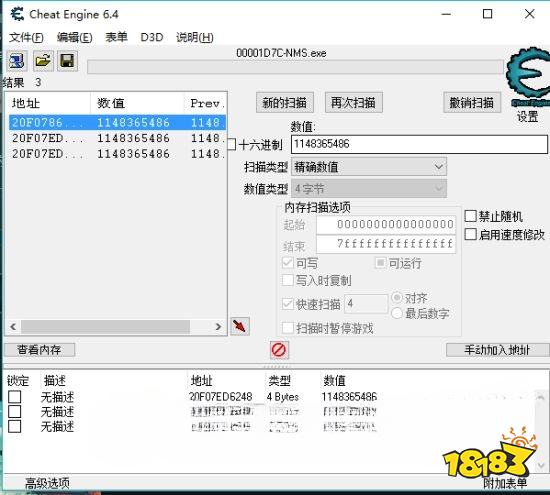Click the 地址 column header in results
This screenshot has height=495, width=550.
[48, 103]
